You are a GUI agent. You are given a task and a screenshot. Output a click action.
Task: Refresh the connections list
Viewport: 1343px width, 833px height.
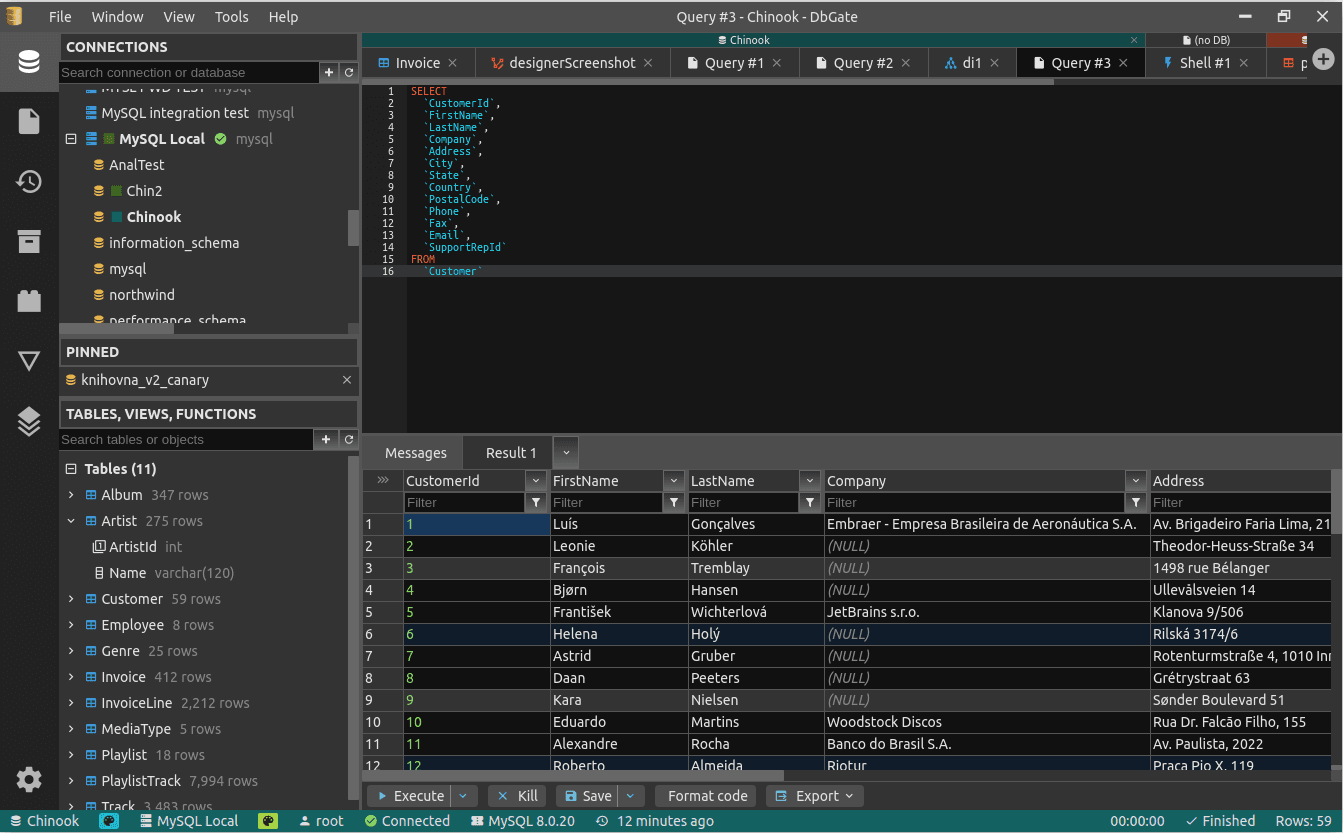click(348, 72)
